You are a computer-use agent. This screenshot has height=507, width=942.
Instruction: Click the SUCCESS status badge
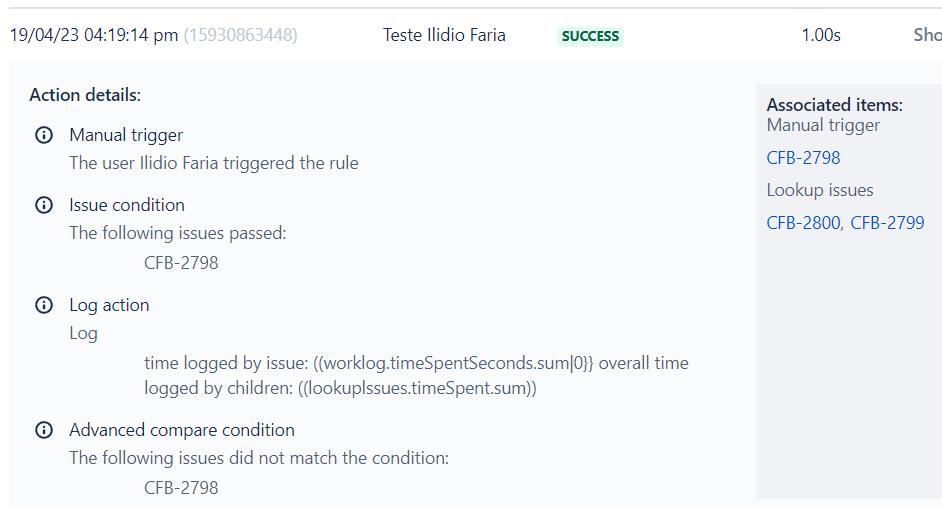[x=590, y=36]
